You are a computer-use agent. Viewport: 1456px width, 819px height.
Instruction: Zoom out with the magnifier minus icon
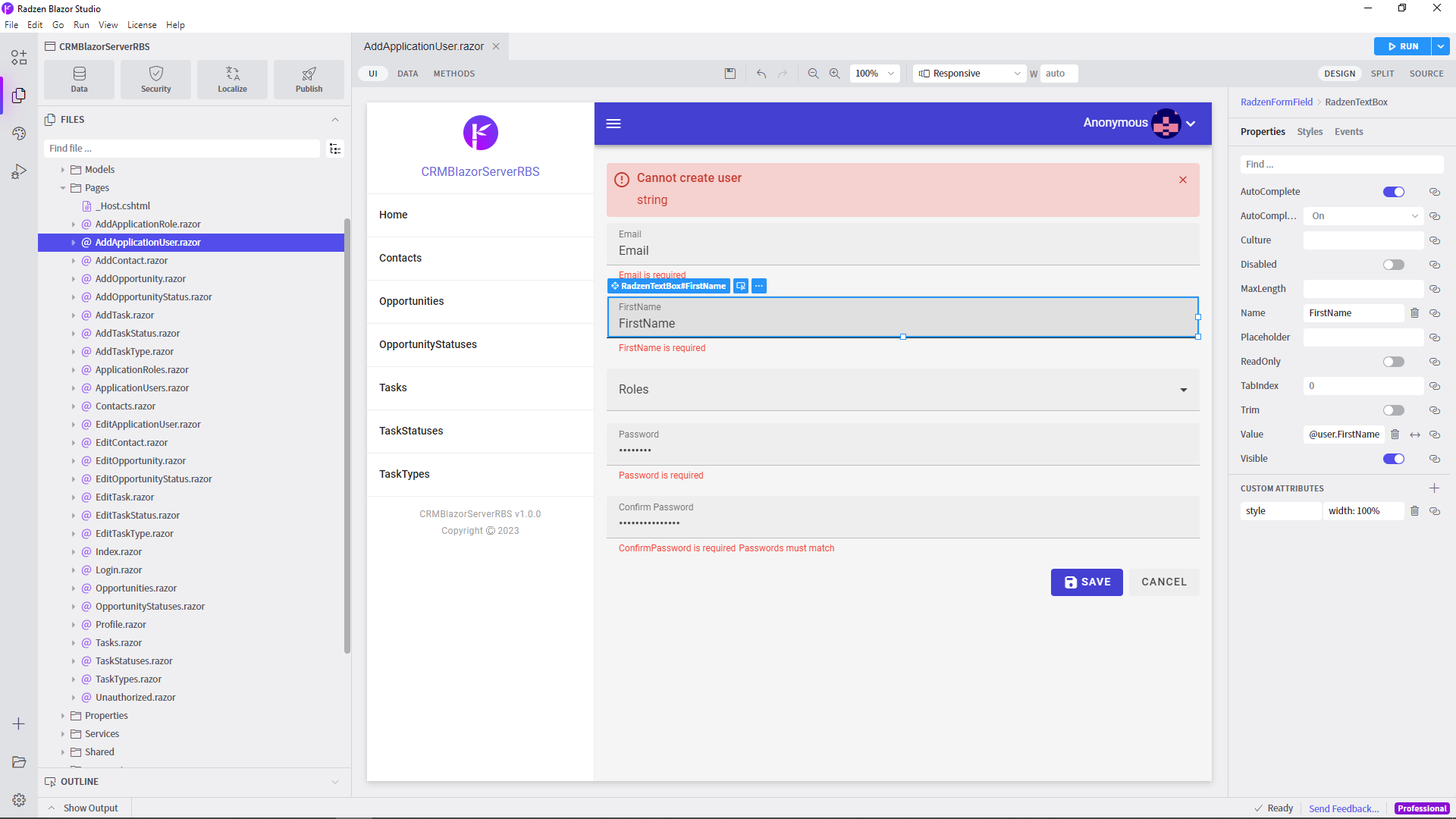point(813,74)
